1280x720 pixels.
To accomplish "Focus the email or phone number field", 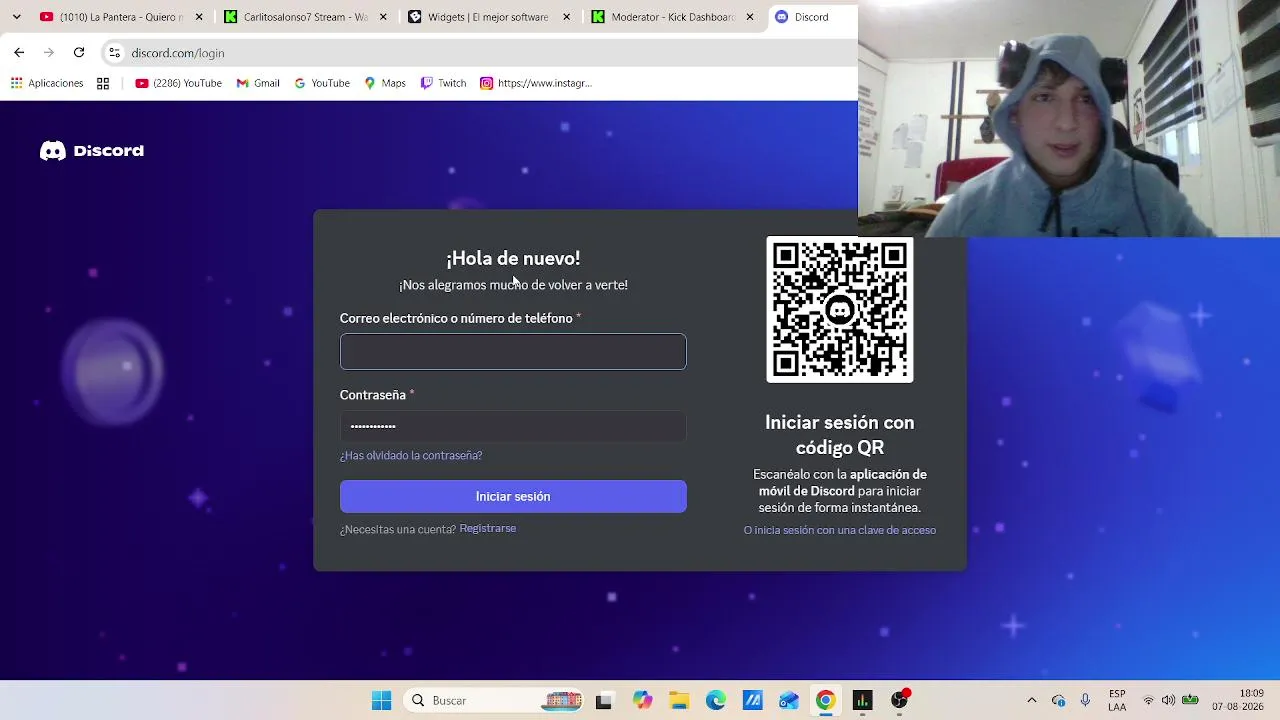I will click(513, 352).
